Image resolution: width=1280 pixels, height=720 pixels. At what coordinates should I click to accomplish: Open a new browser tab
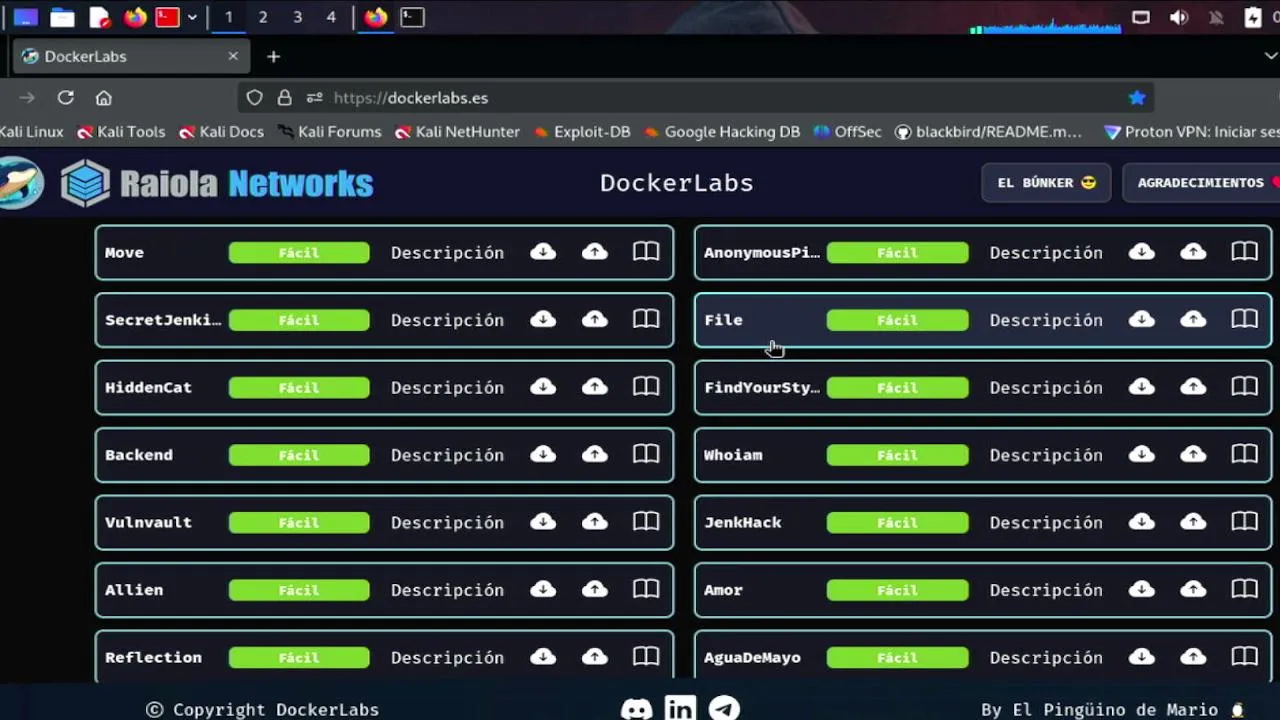[x=273, y=56]
